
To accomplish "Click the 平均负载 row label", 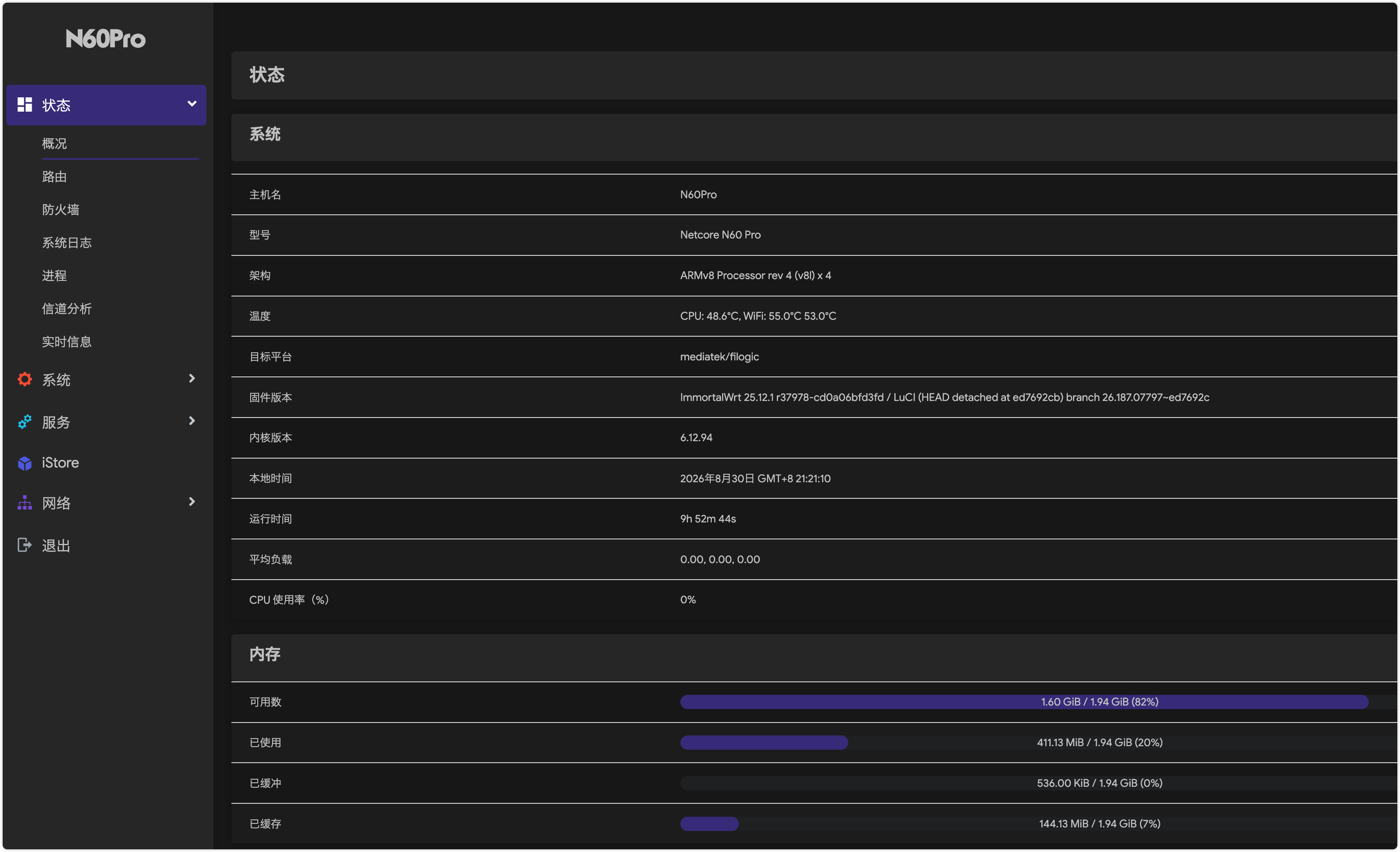I will [x=270, y=560].
